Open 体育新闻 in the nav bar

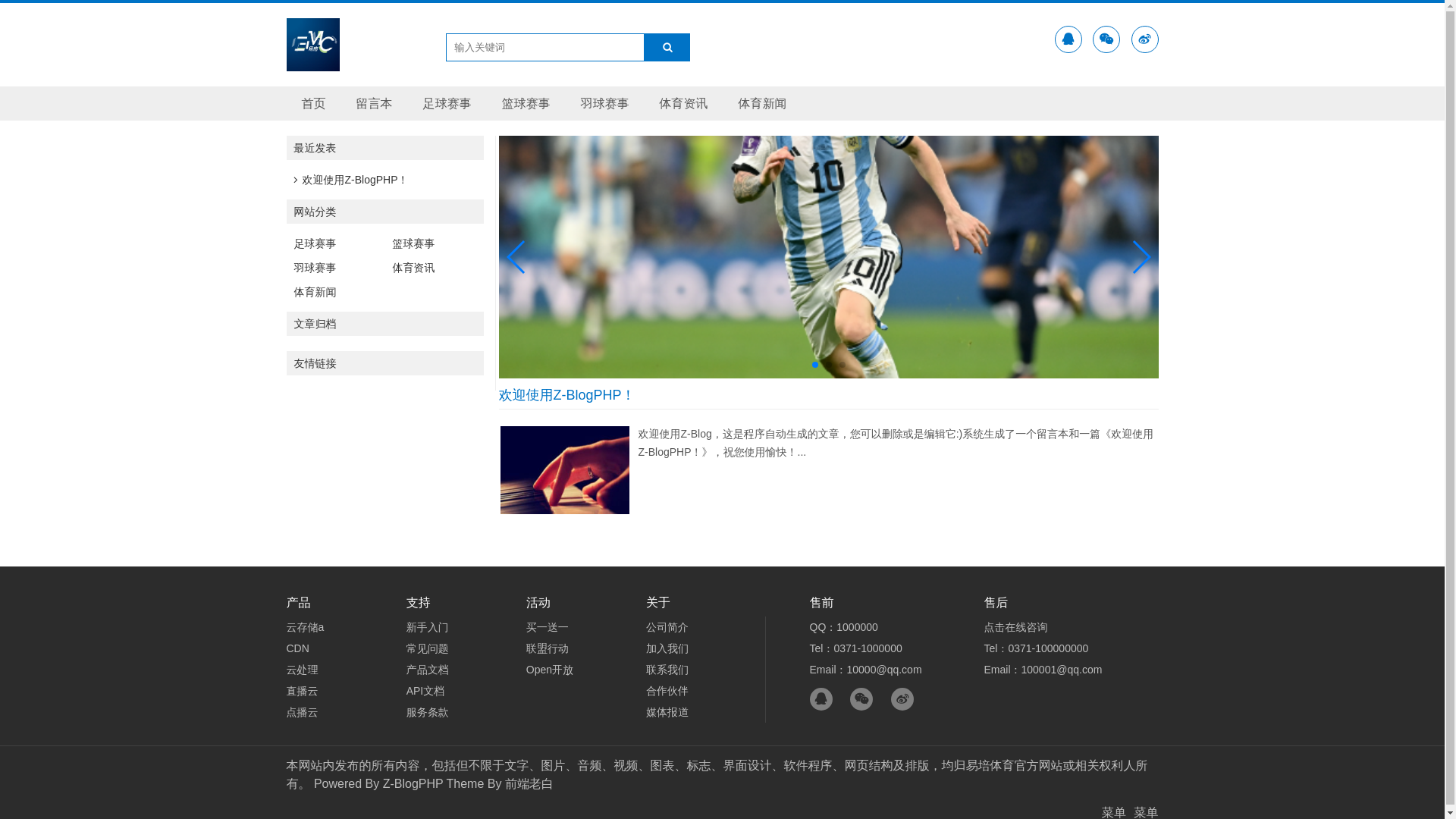[762, 103]
